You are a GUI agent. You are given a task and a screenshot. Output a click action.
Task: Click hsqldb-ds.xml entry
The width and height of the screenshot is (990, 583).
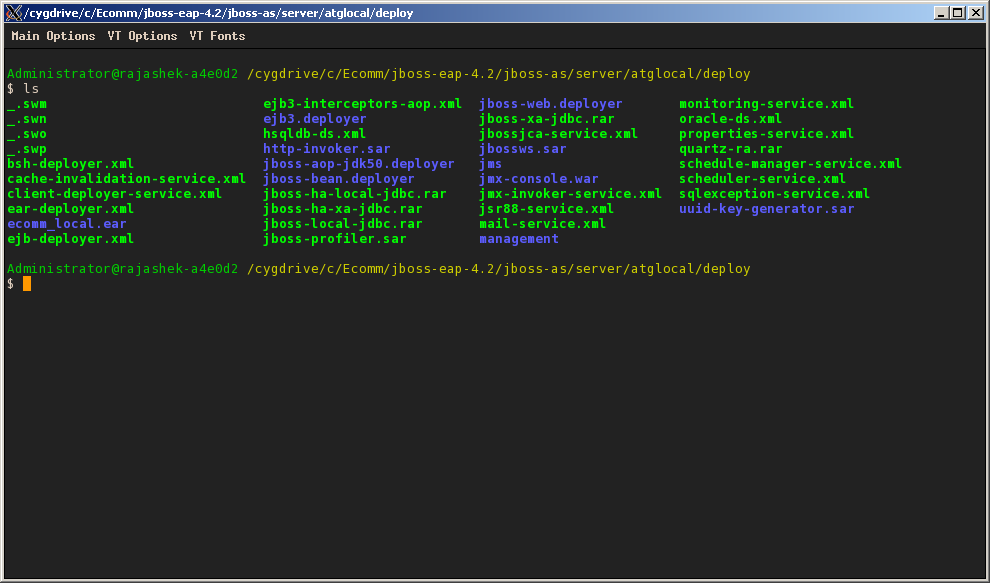(315, 134)
